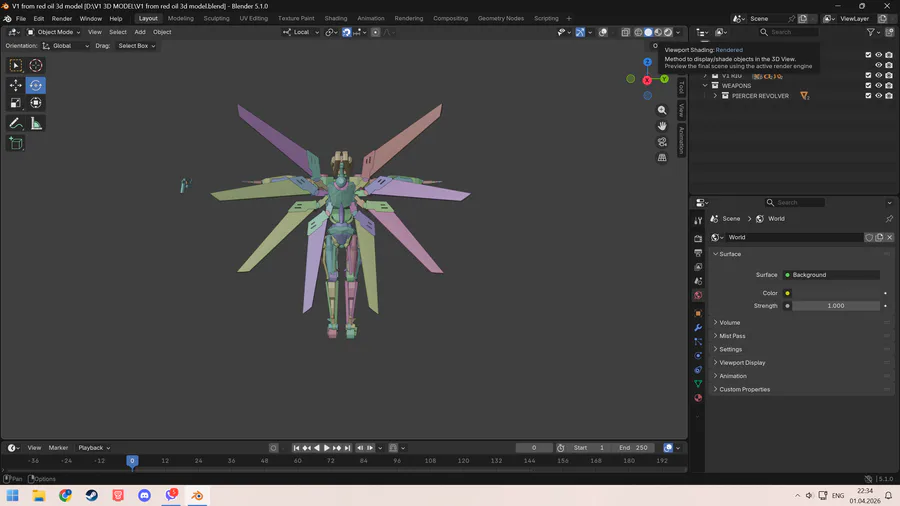Toggle snapping magnet in header
Screen dimensions: 900x506
[x=347, y=32]
